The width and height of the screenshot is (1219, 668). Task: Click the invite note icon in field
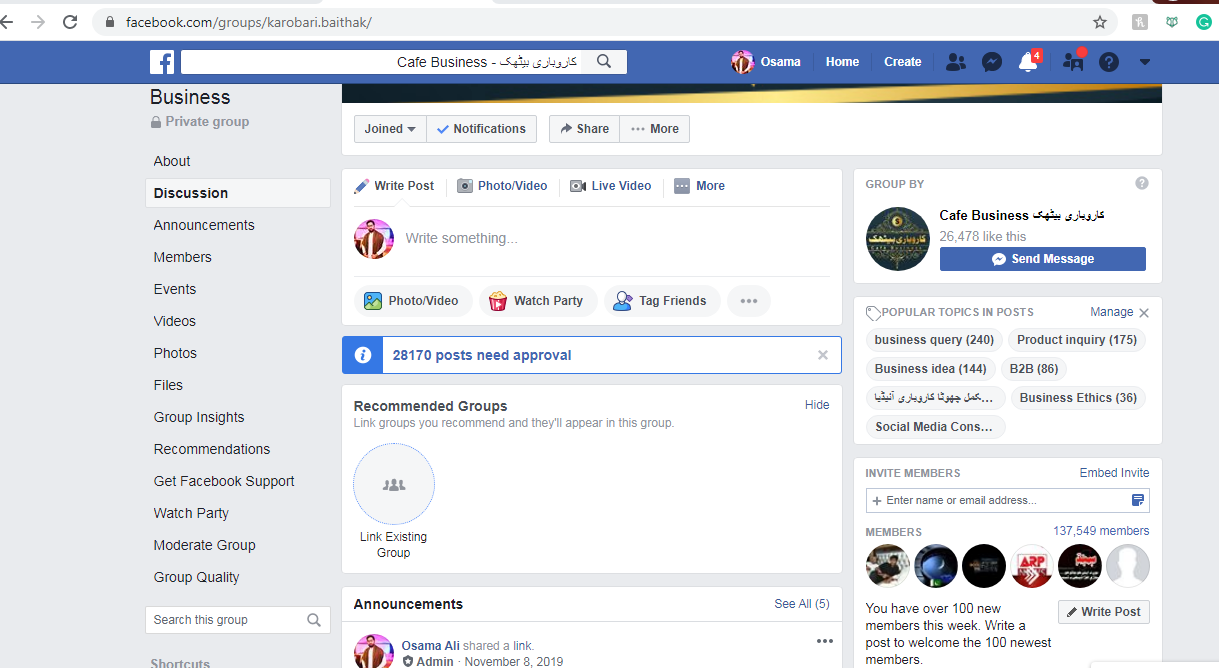tap(1138, 500)
